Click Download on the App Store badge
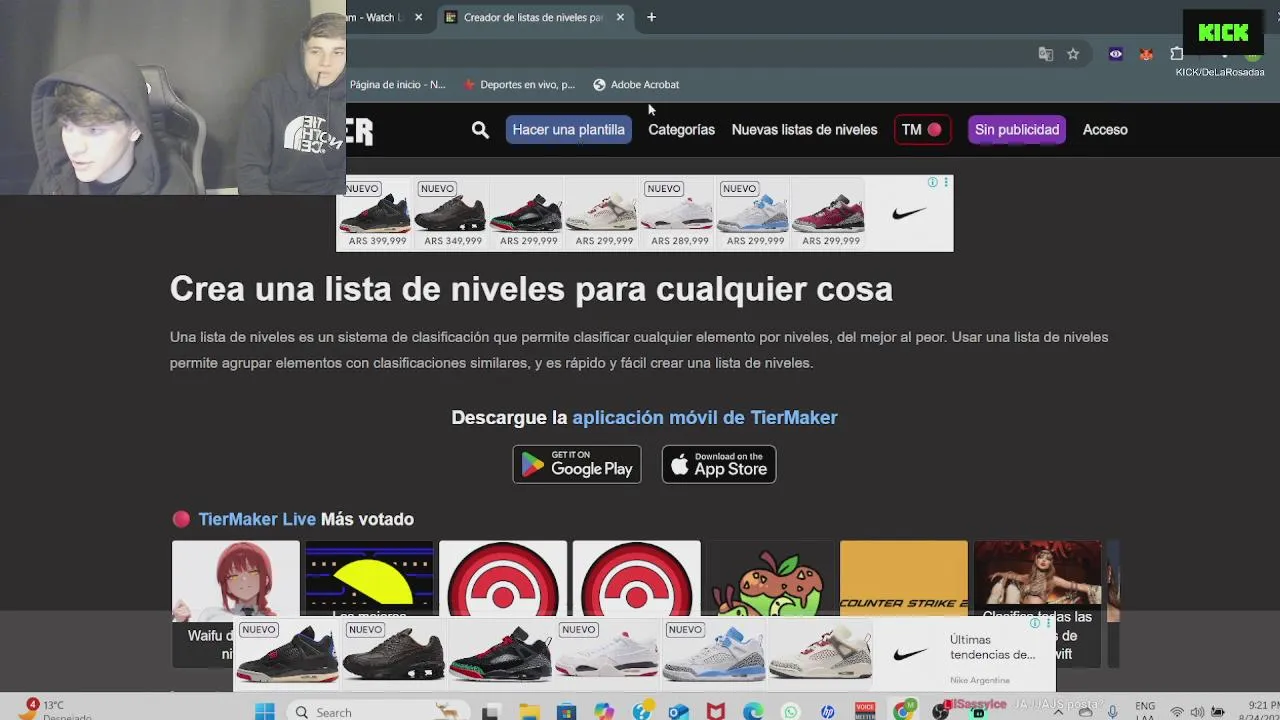The height and width of the screenshot is (720, 1280). (719, 464)
